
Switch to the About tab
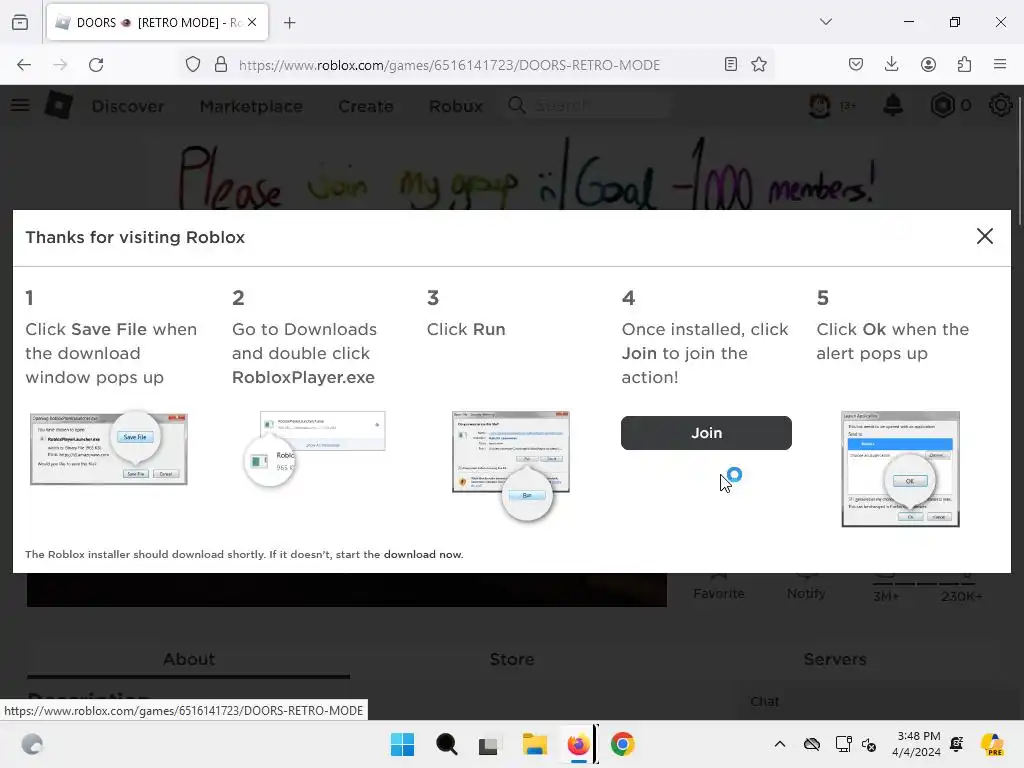[189, 659]
